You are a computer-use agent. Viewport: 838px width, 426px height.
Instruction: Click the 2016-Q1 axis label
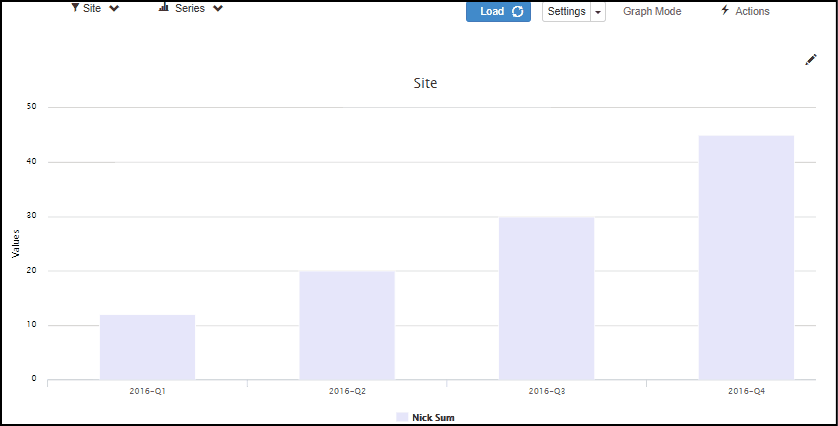(148, 391)
